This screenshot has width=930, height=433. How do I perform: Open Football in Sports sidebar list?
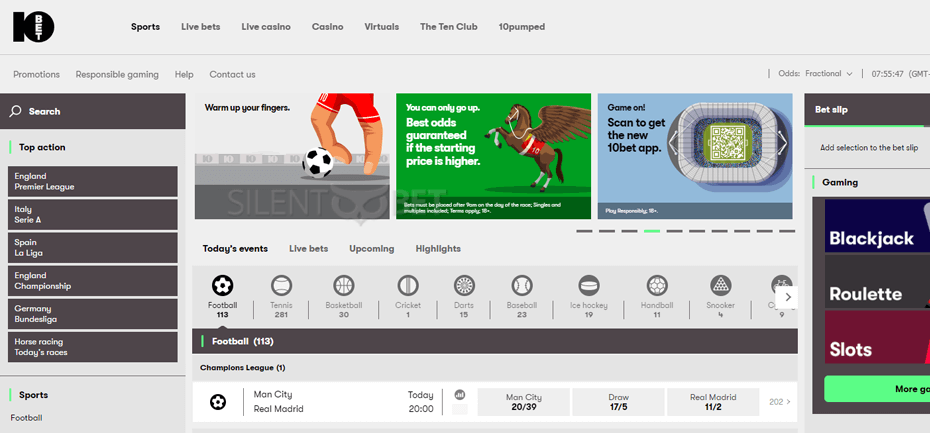26,418
